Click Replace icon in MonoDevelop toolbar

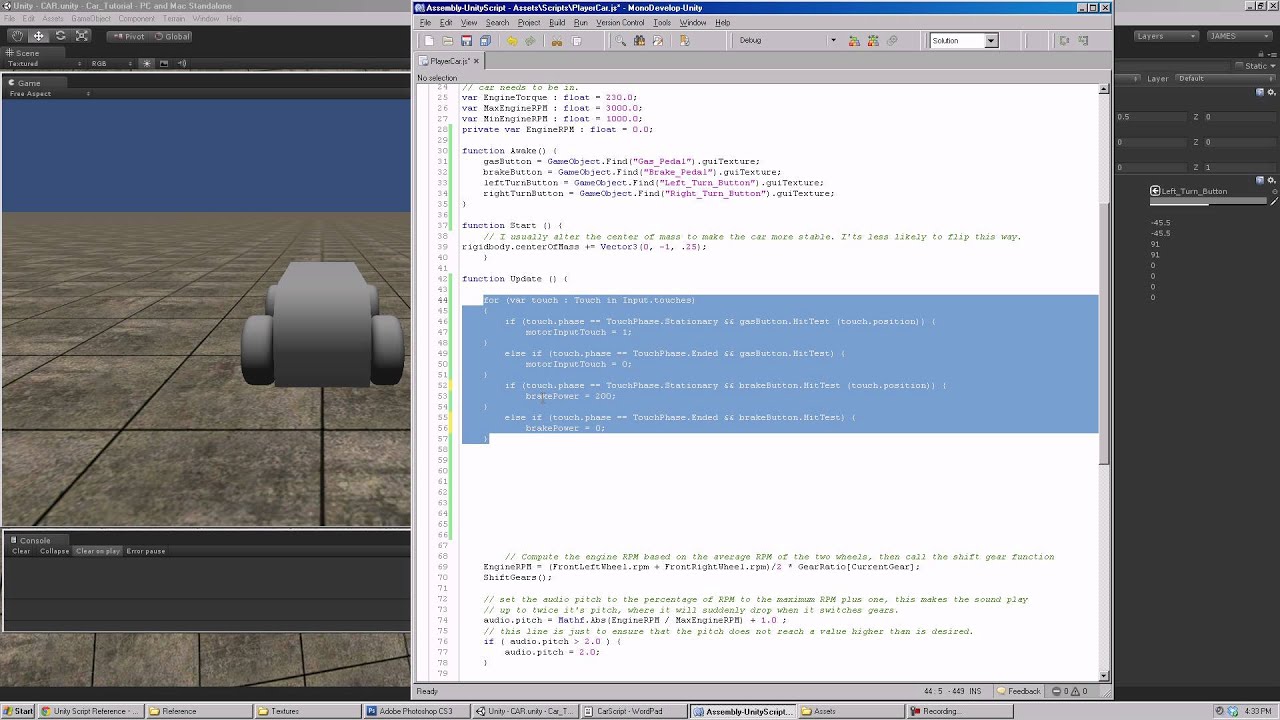tap(658, 41)
